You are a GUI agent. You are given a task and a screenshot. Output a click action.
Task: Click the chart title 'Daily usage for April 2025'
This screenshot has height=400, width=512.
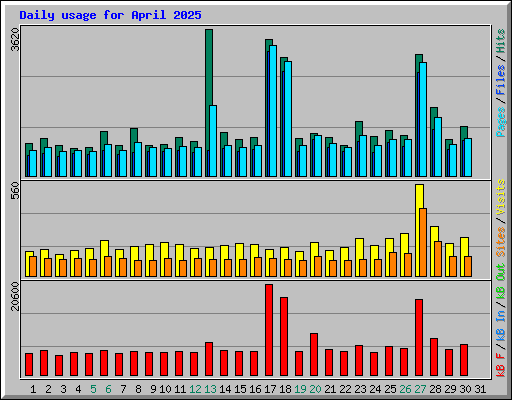tap(110, 15)
